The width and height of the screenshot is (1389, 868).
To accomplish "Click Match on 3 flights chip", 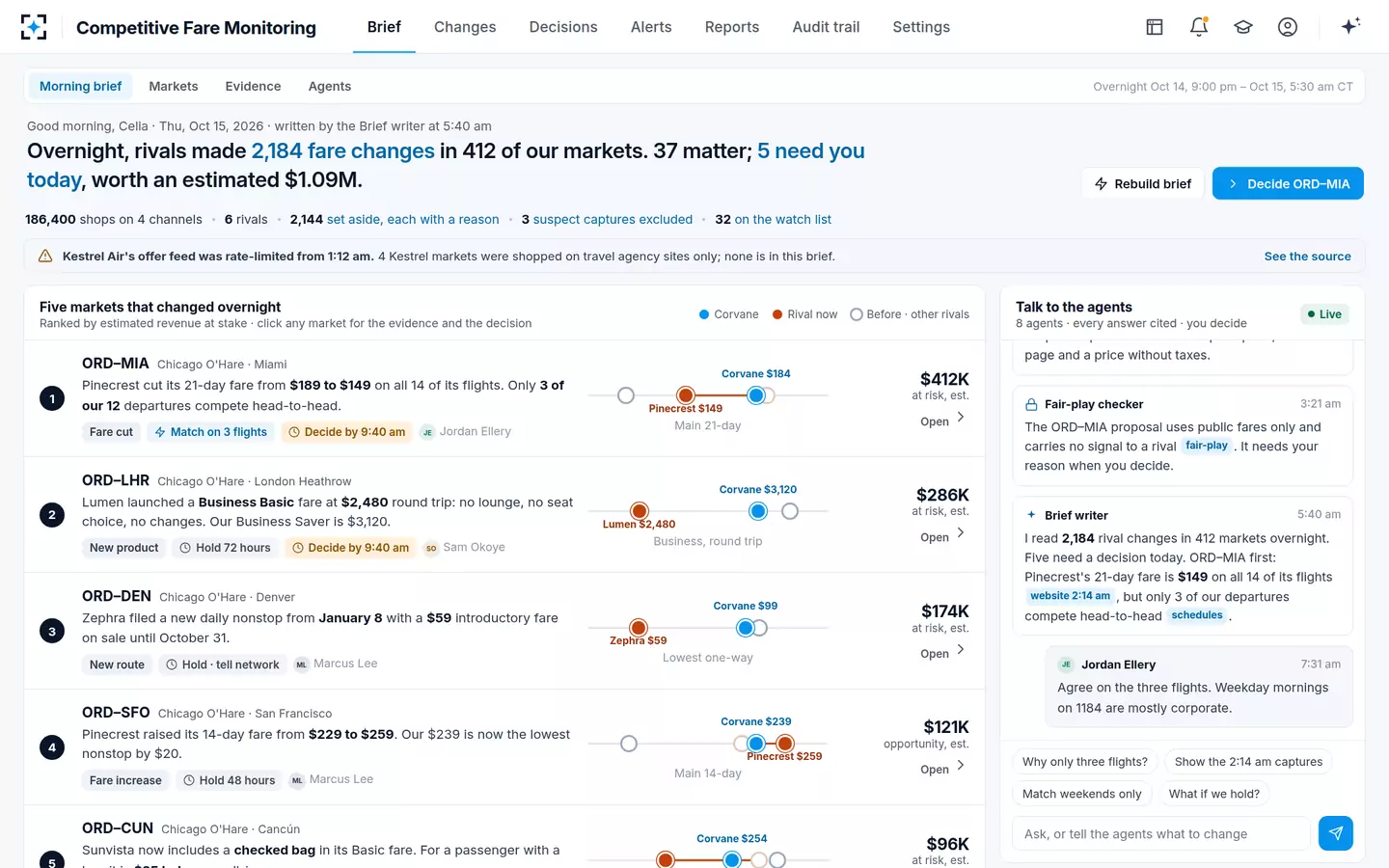I will point(211,432).
